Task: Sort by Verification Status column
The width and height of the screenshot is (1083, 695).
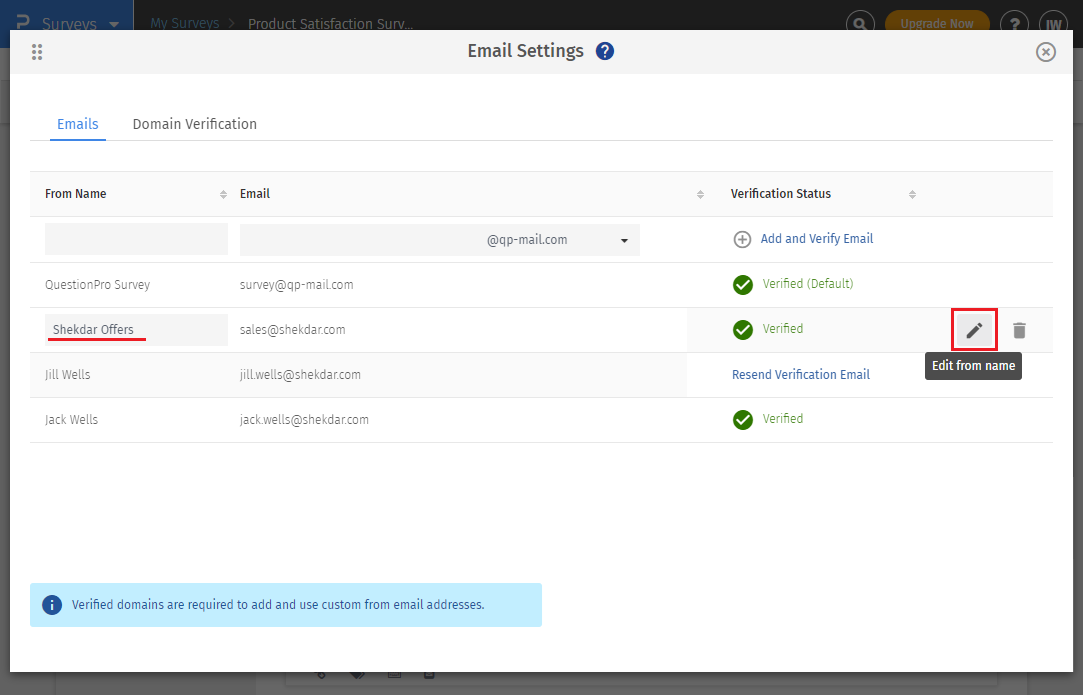Action: coord(912,194)
